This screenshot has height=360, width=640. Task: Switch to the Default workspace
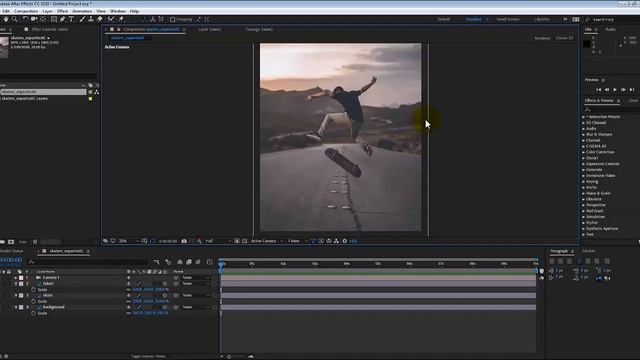click(x=444, y=19)
